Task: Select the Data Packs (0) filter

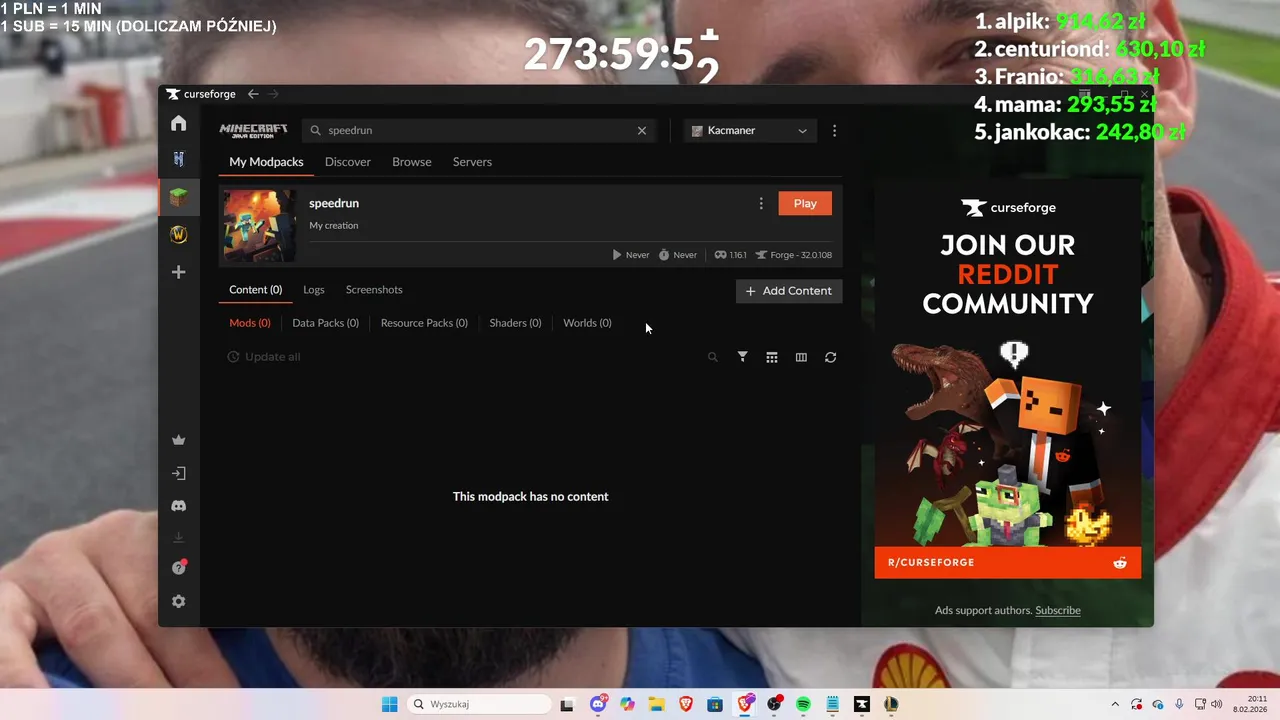Action: (x=326, y=323)
